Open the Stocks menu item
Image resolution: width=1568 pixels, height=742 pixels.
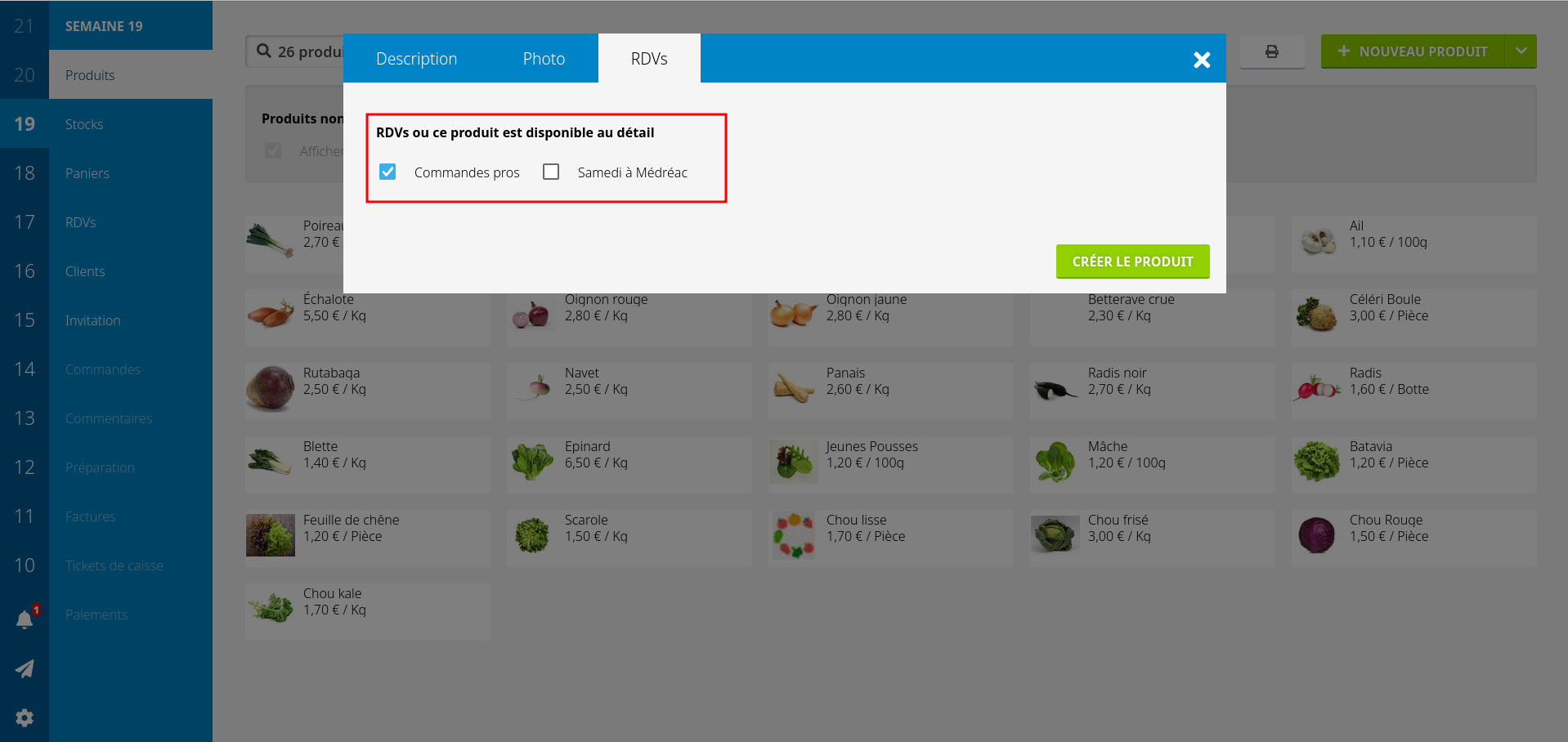tap(84, 124)
